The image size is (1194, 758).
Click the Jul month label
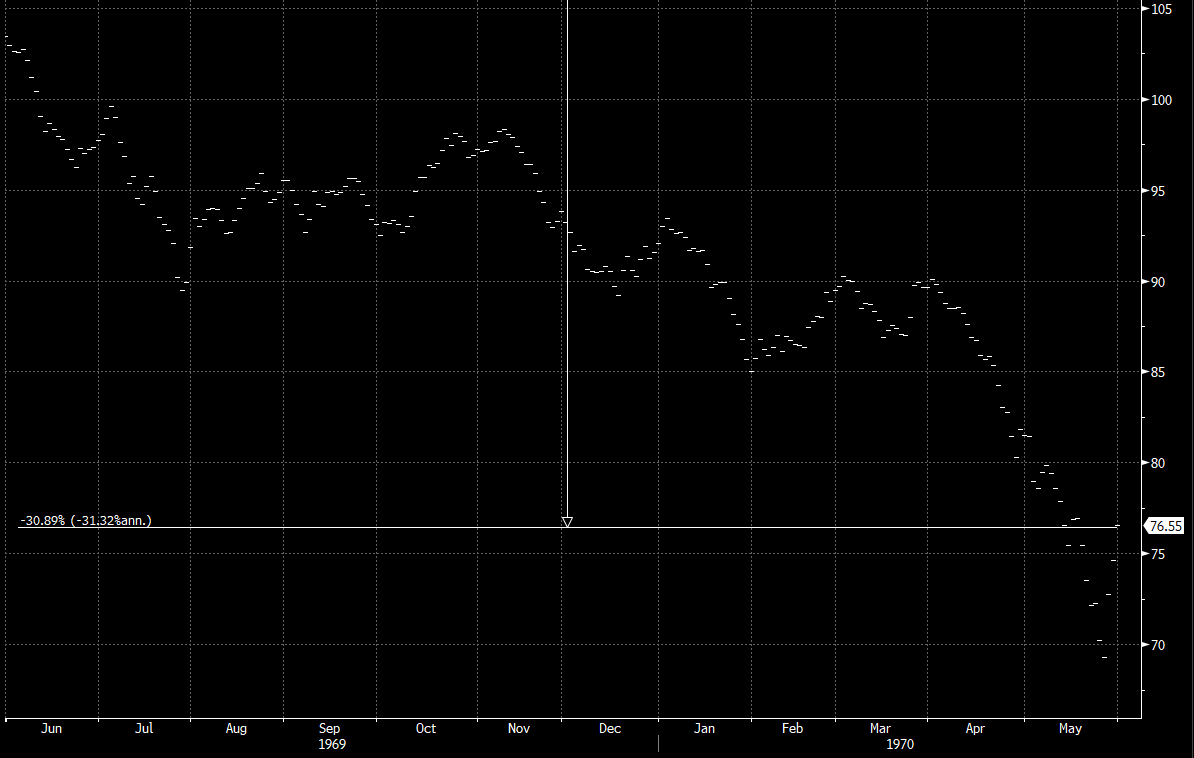[x=144, y=728]
